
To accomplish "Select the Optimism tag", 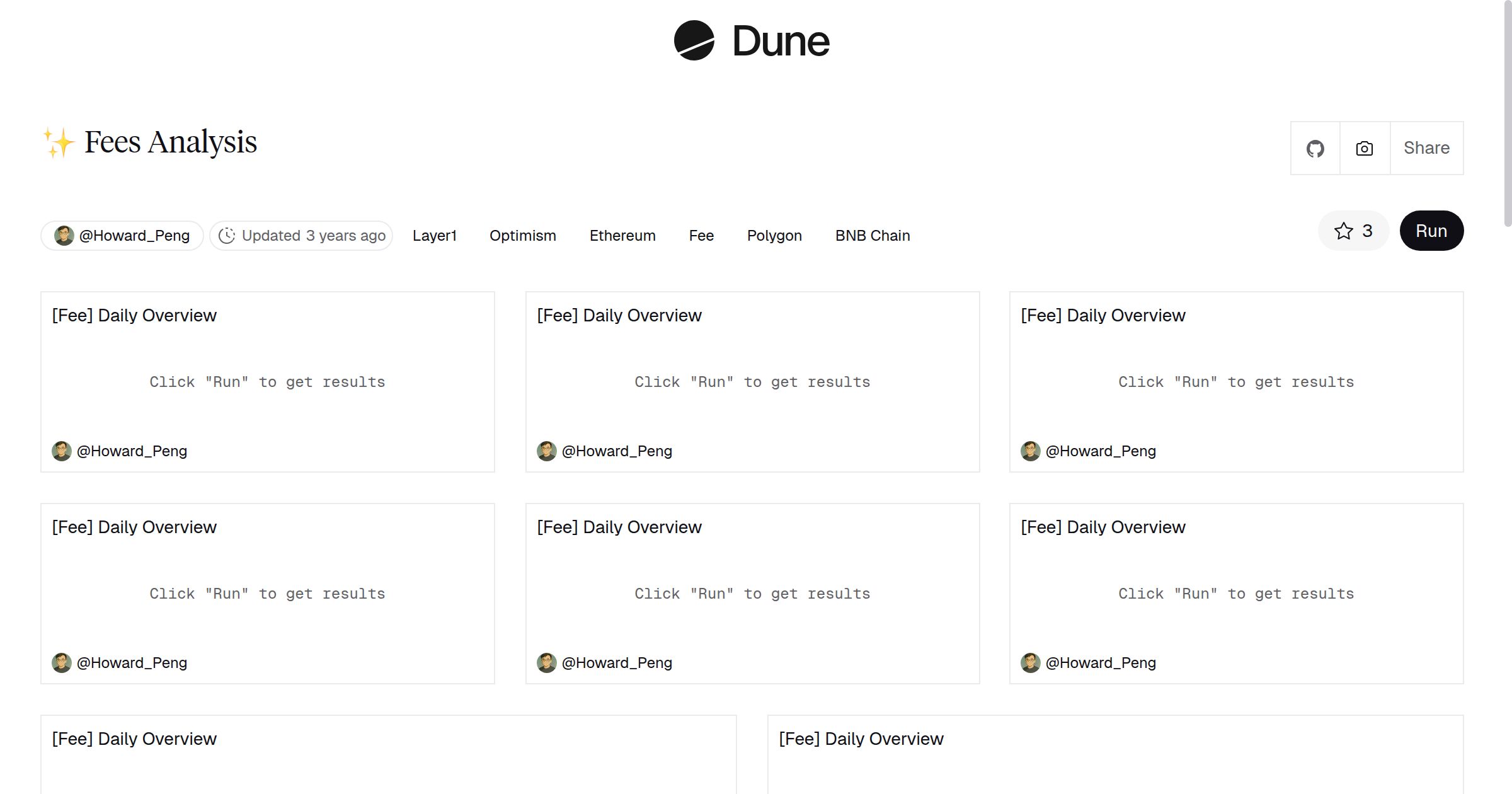I will [x=522, y=236].
